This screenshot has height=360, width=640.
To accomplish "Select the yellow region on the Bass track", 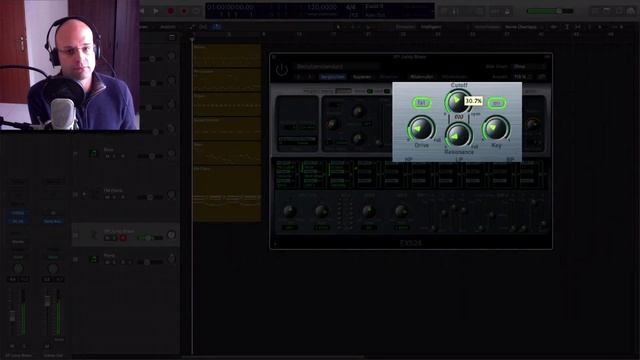I will pos(227,153).
